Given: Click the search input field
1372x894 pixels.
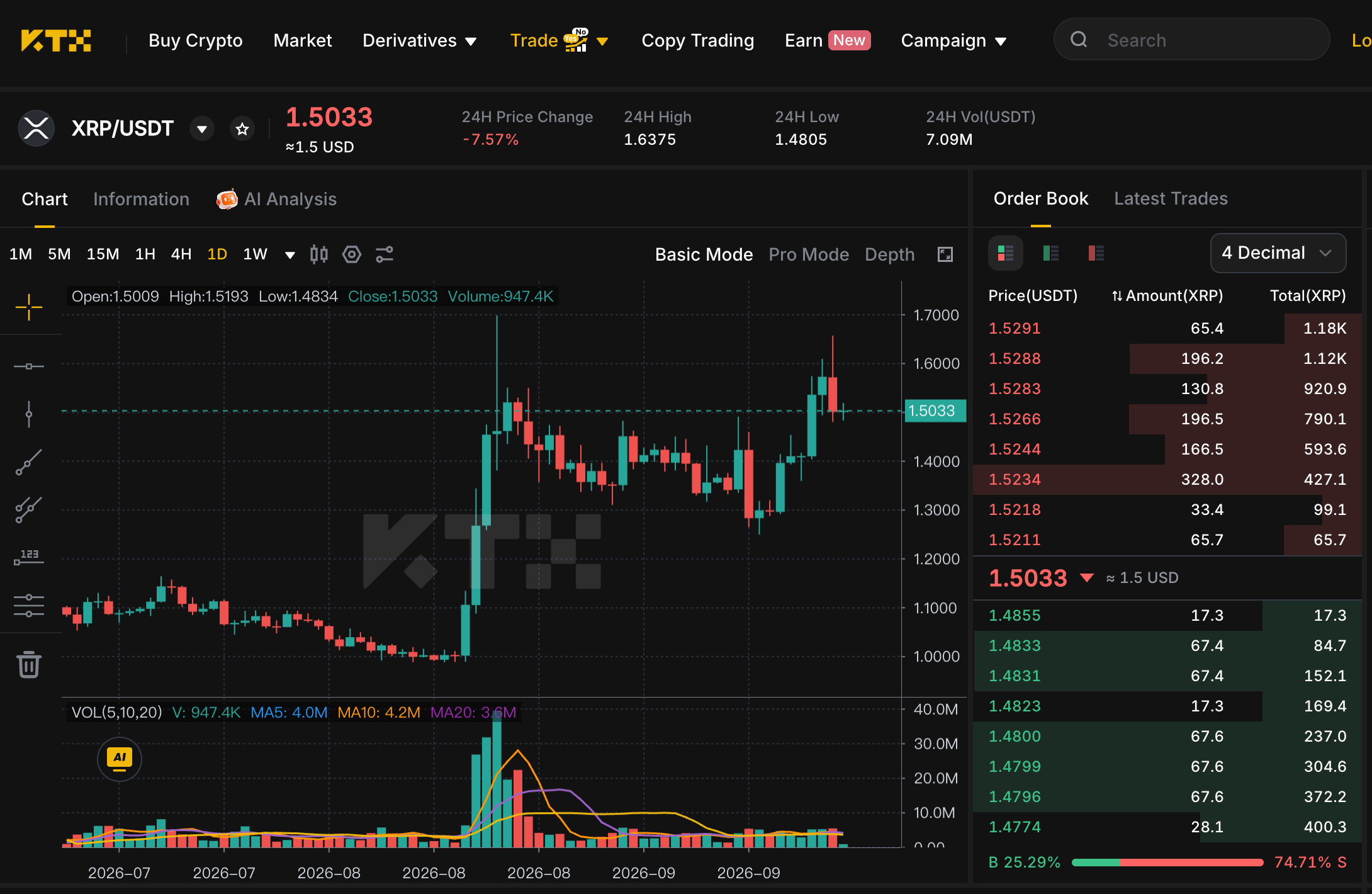Looking at the screenshot, I should point(1192,40).
